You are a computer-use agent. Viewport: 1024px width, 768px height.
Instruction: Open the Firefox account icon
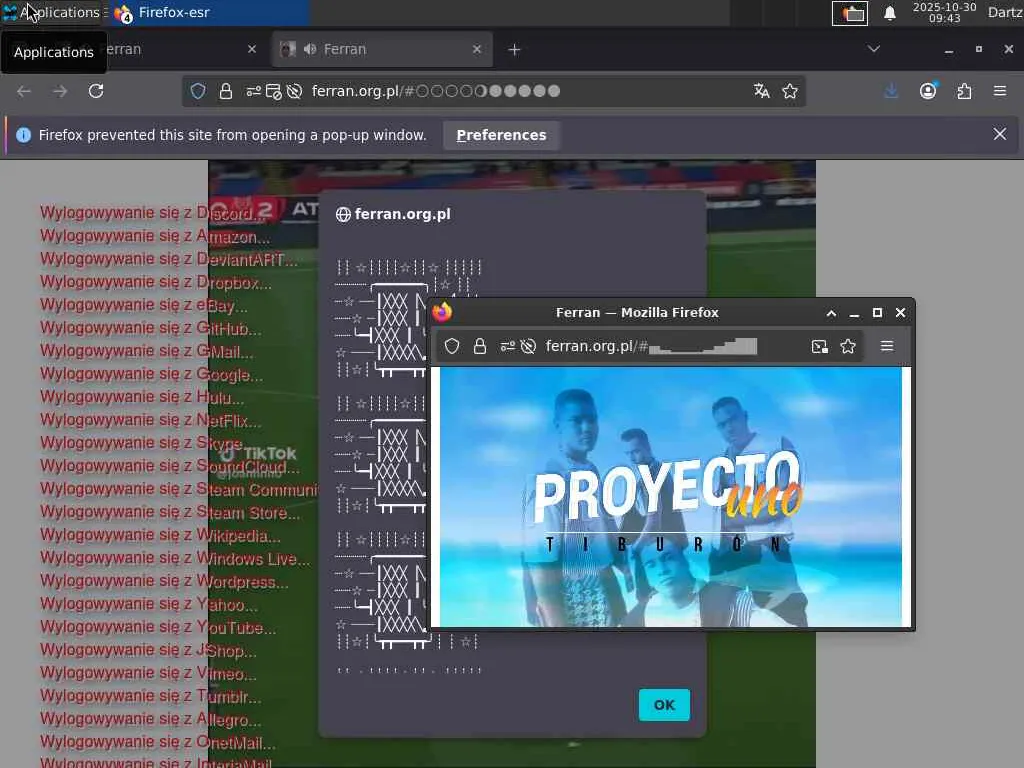pyautogui.click(x=928, y=91)
